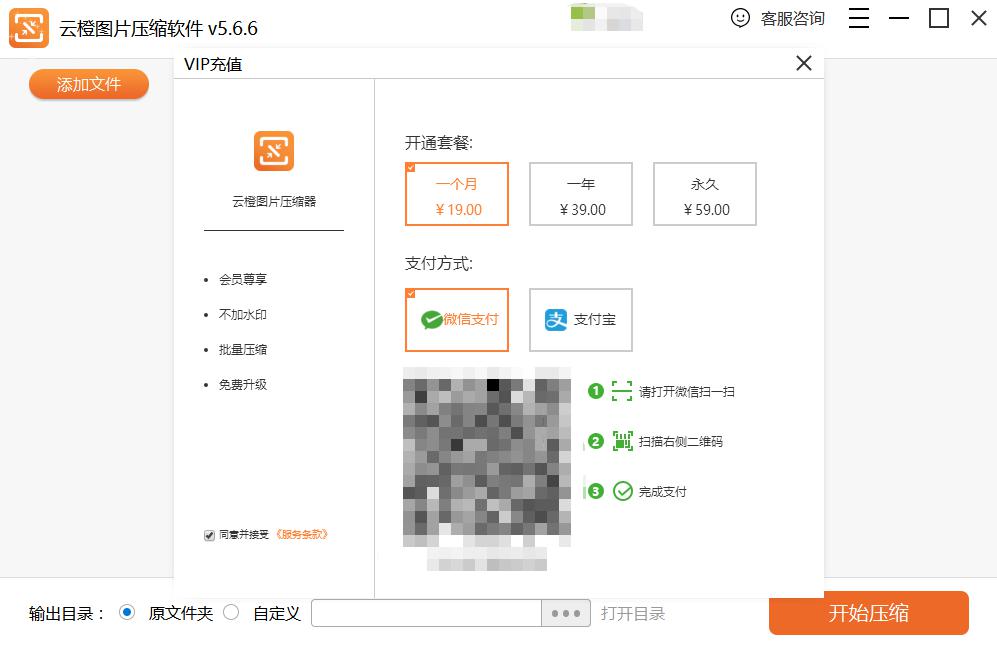This screenshot has height=646, width=997.
Task: Click the 输出目录 label
Action: click(x=66, y=614)
